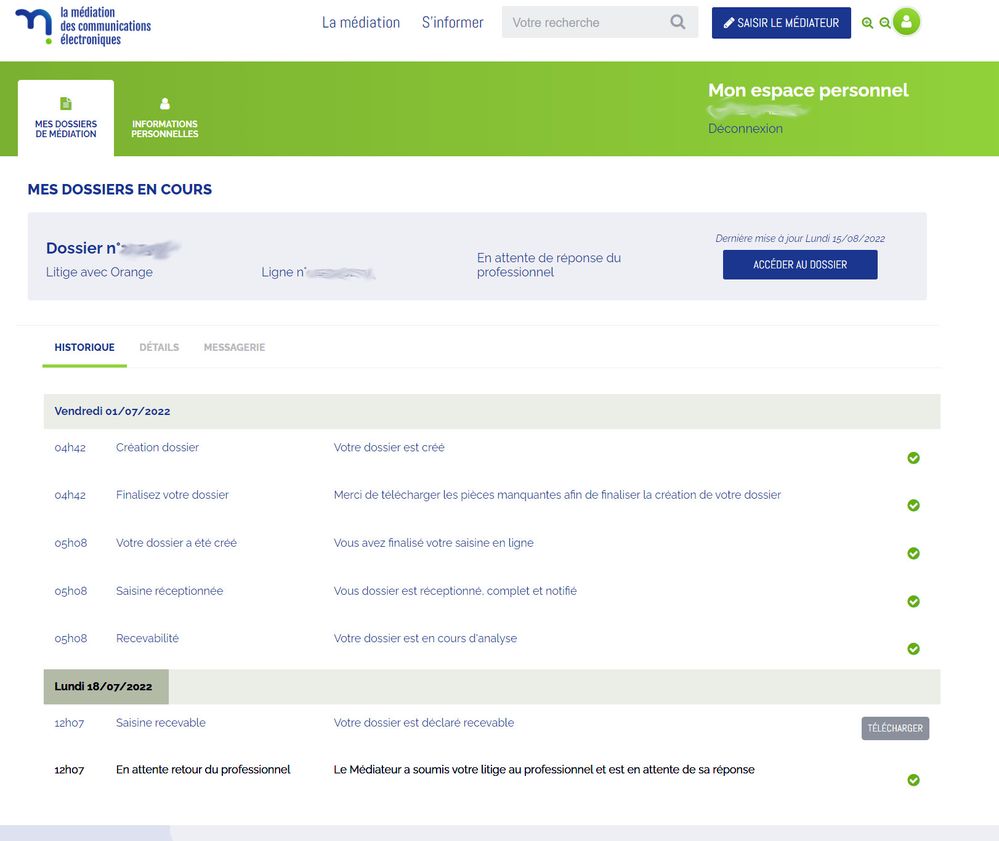Click Votre dossier est en cours d'analyse
Screen dimensions: 999x841
(x=426, y=638)
